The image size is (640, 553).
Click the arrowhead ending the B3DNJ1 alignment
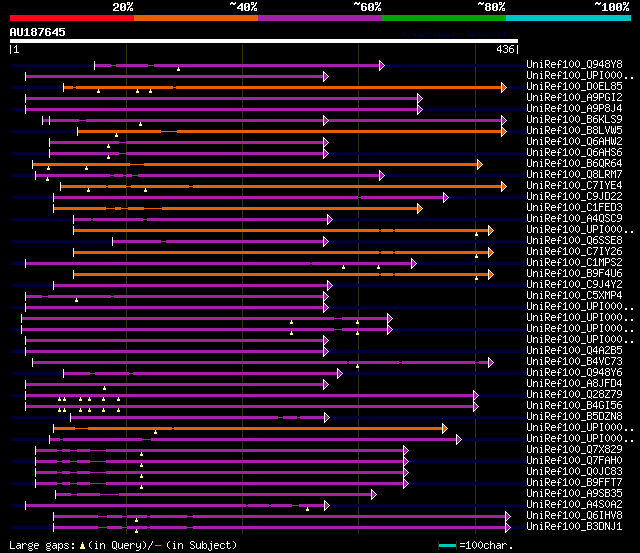(508, 528)
